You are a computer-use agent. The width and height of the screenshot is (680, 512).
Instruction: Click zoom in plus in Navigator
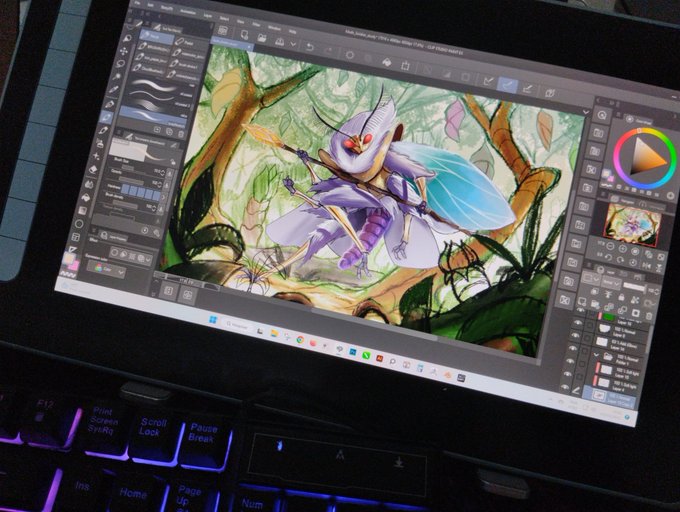(x=623, y=249)
